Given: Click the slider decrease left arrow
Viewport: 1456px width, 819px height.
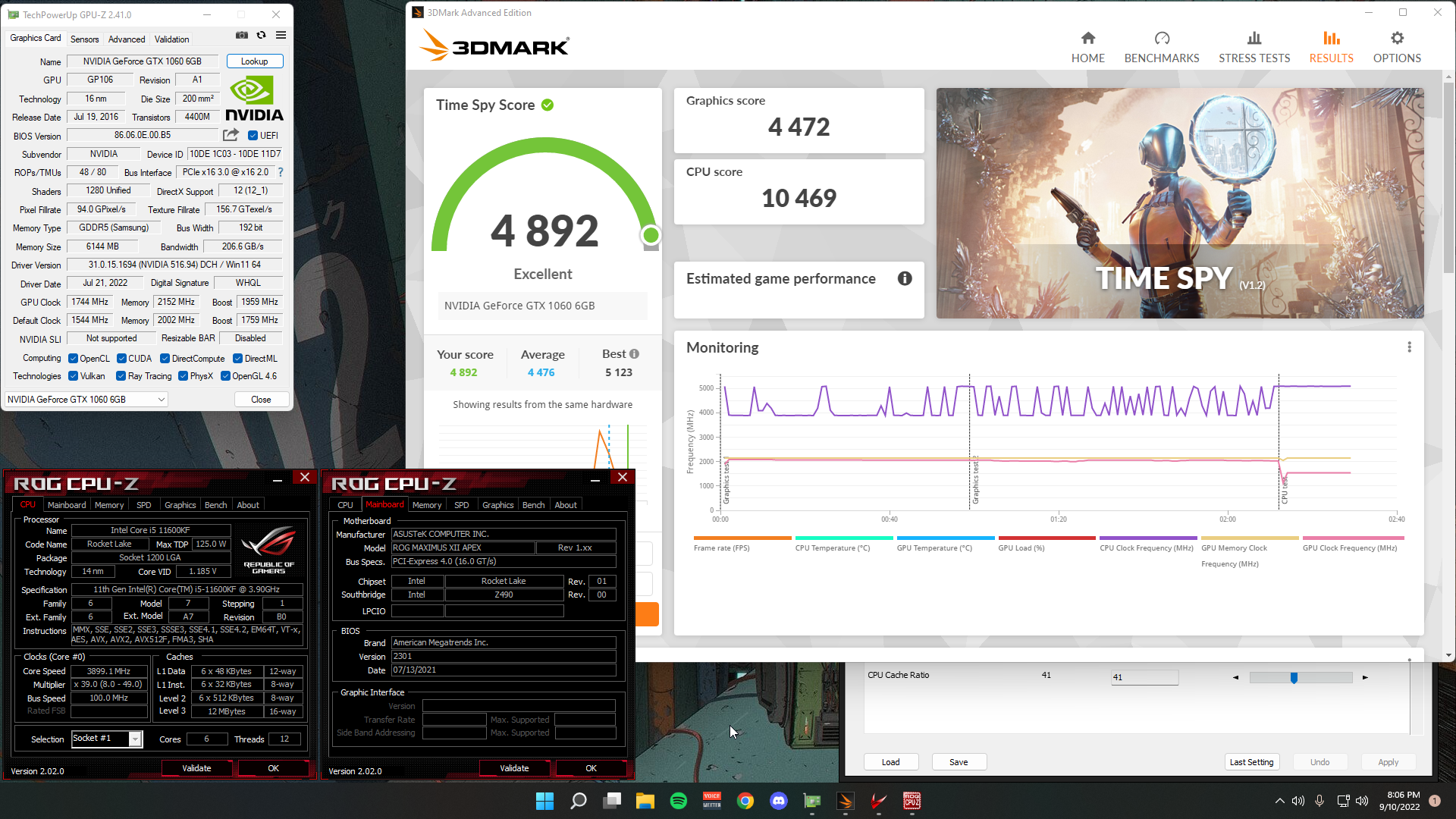Looking at the screenshot, I should 1235,677.
